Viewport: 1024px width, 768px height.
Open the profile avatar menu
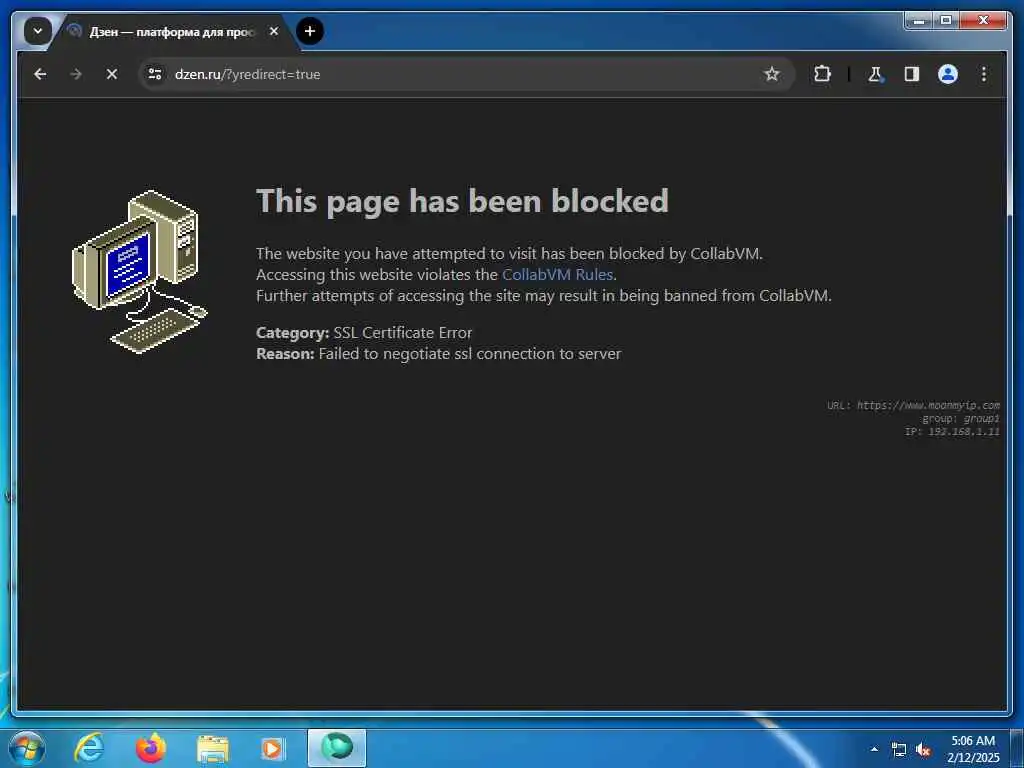pyautogui.click(x=948, y=74)
